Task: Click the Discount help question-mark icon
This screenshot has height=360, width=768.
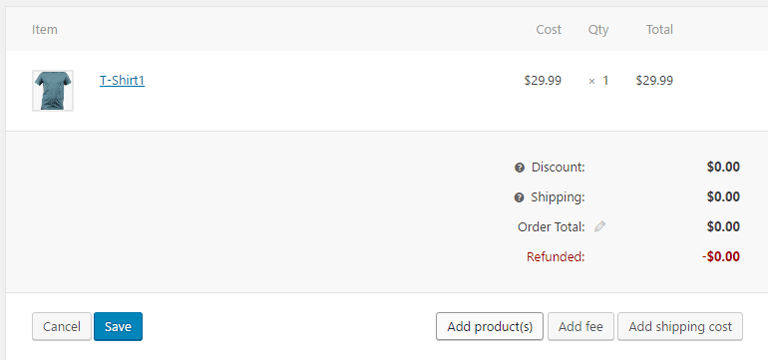Action: pos(519,168)
